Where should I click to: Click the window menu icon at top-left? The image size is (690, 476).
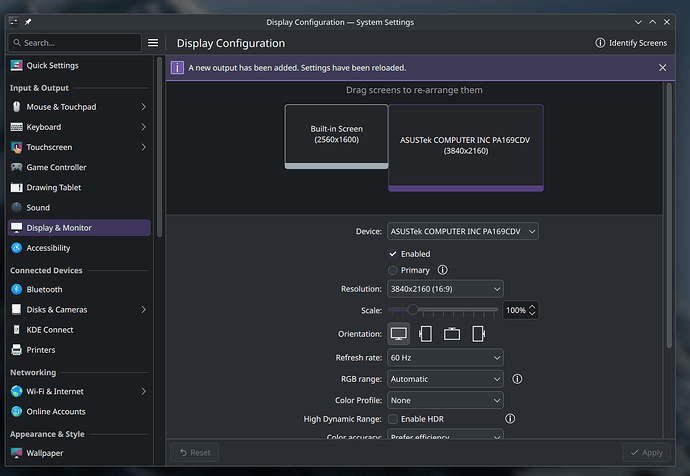click(14, 22)
